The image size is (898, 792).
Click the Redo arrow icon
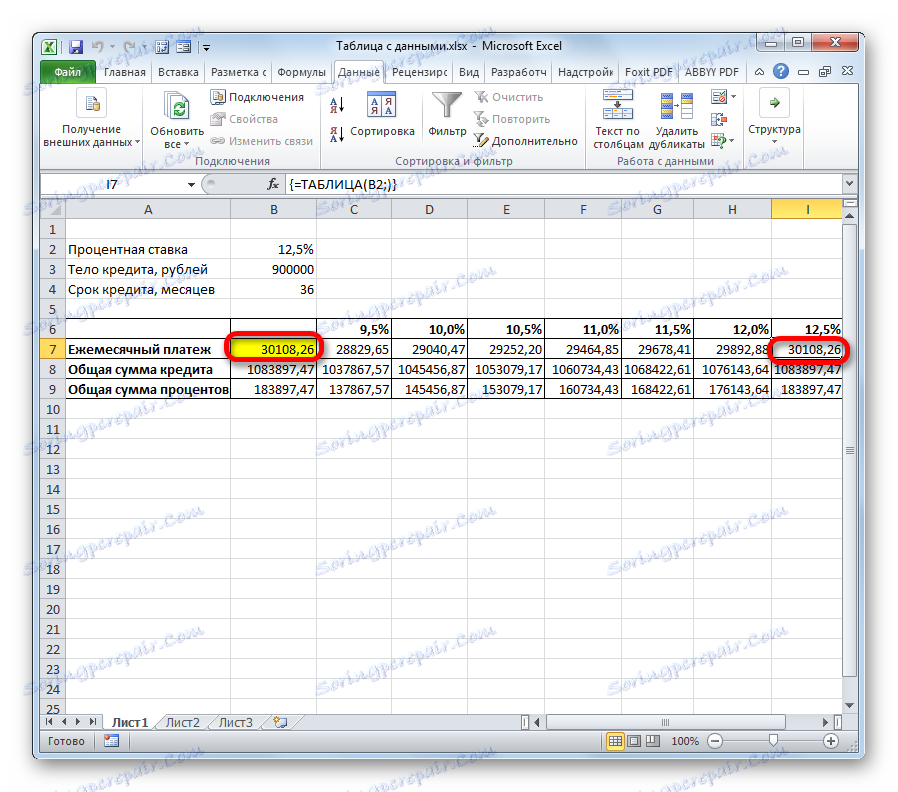[130, 47]
